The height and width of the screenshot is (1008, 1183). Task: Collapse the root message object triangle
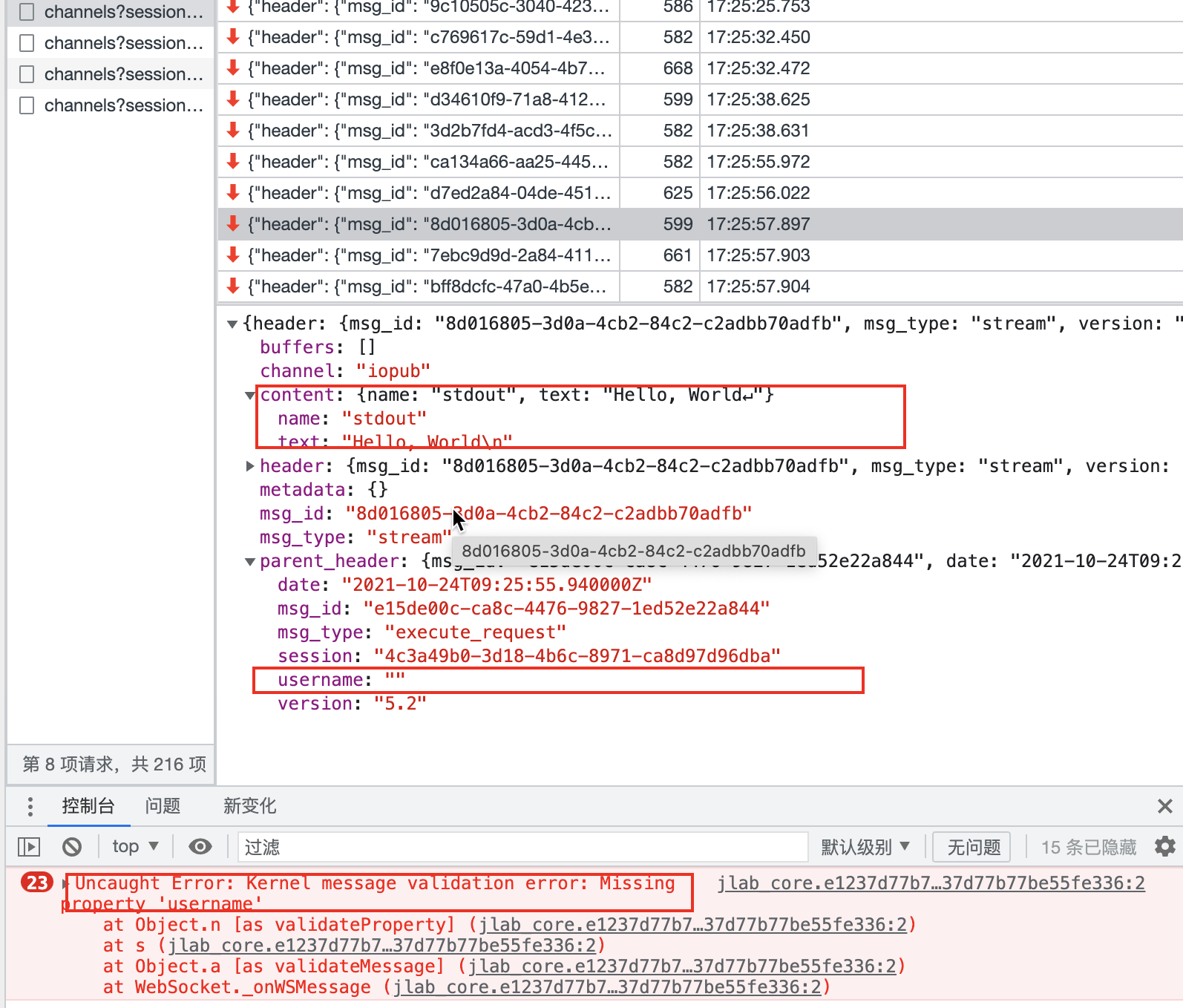(x=232, y=324)
